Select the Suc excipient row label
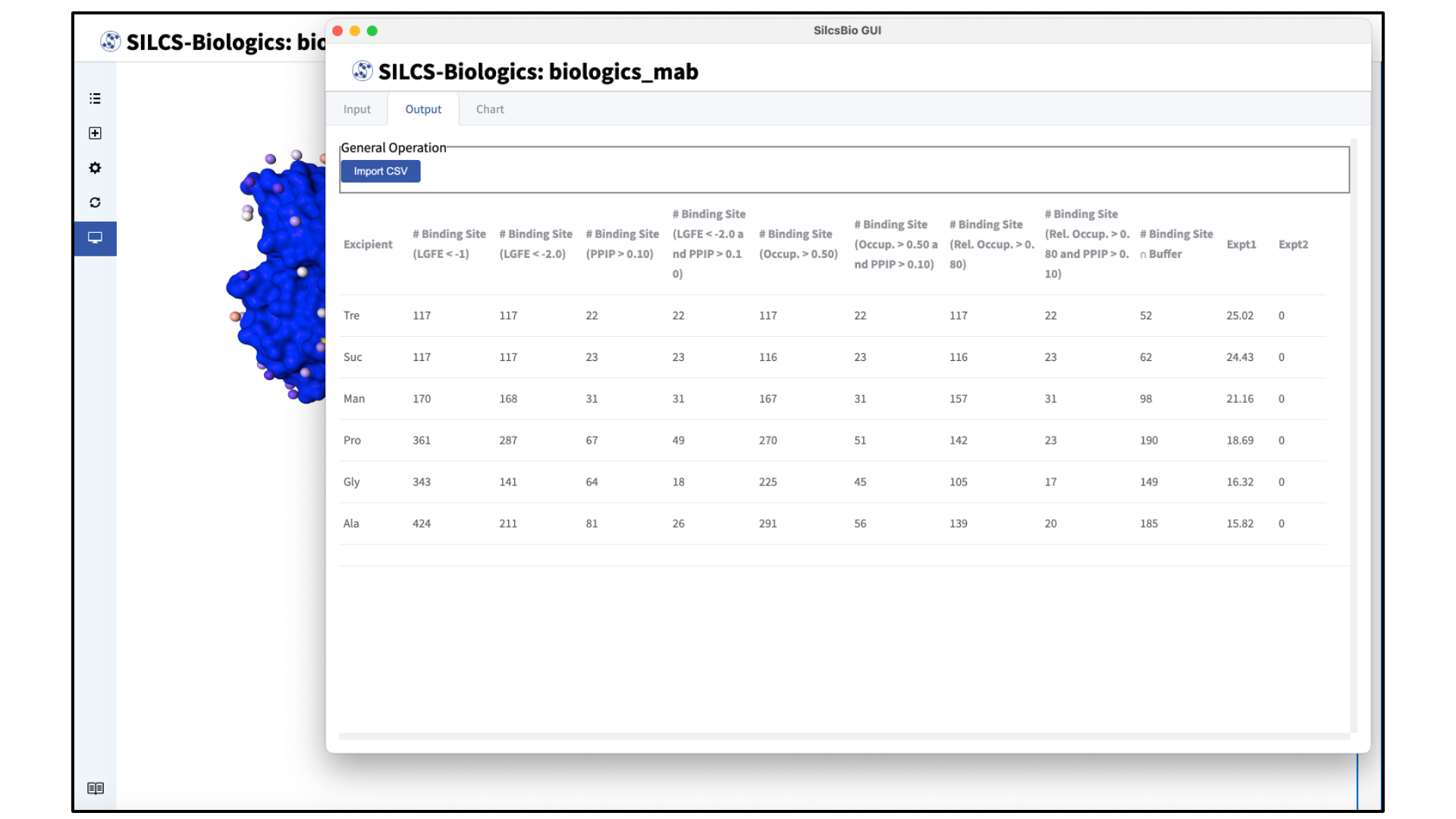The width and height of the screenshot is (1456, 819). click(353, 357)
